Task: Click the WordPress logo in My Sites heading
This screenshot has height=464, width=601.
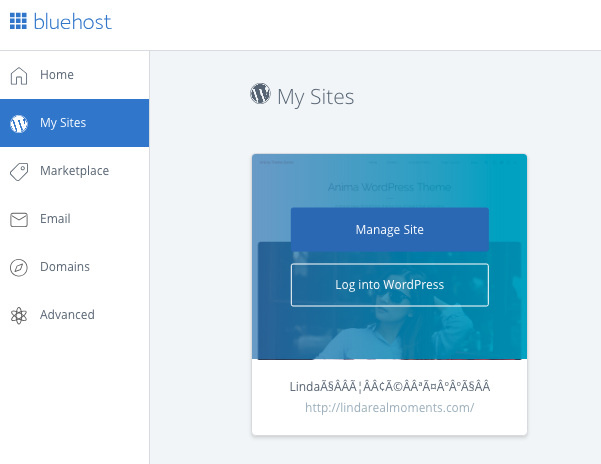Action: (260, 93)
